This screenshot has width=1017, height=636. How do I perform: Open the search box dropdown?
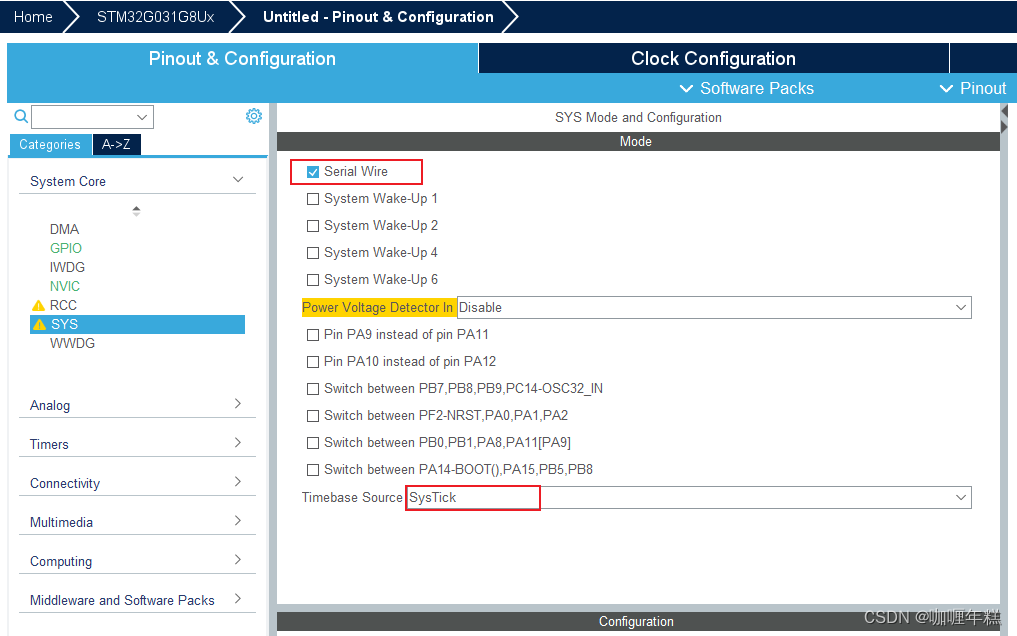click(142, 117)
